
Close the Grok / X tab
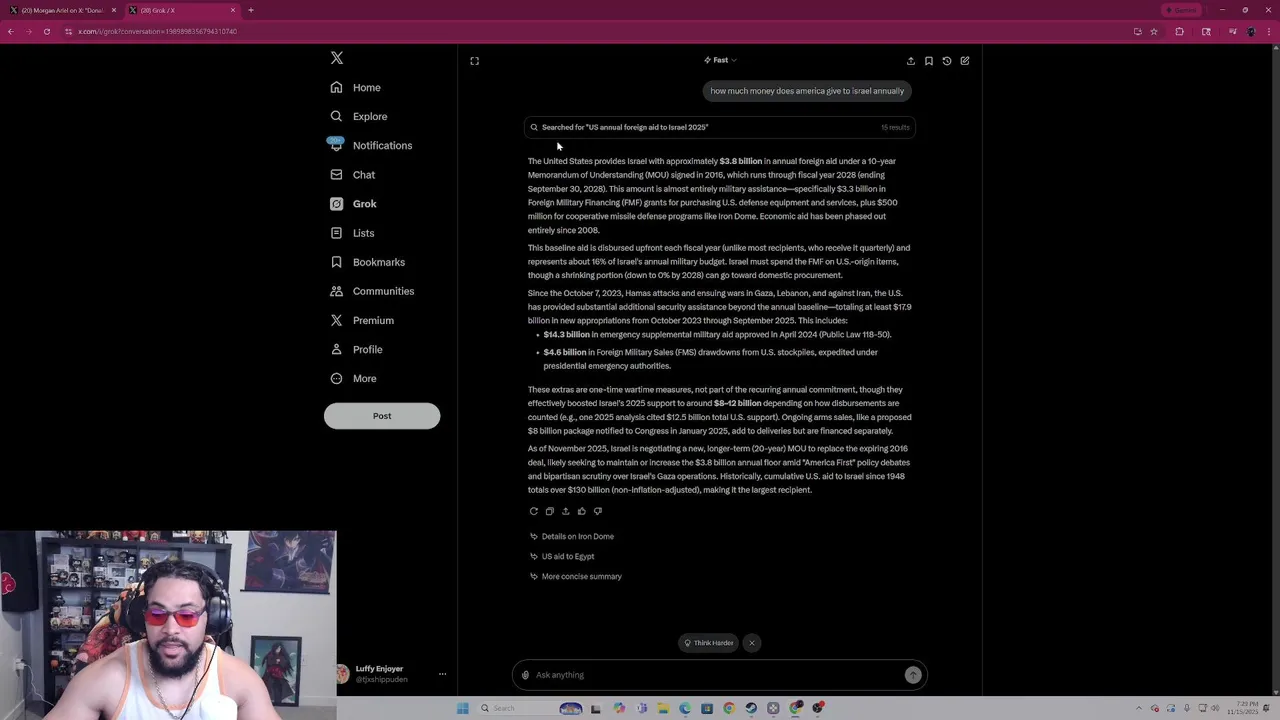click(x=233, y=10)
